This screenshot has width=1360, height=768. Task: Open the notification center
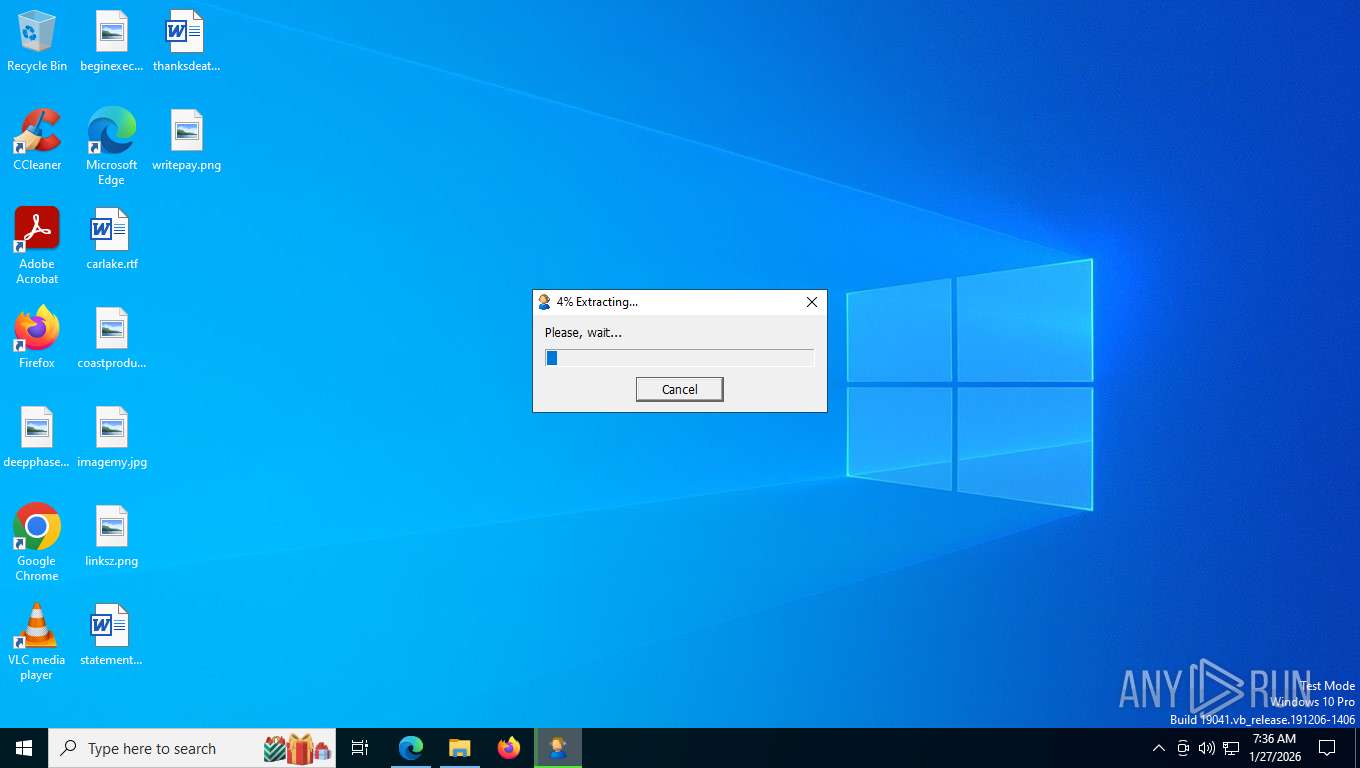pyautogui.click(x=1327, y=748)
